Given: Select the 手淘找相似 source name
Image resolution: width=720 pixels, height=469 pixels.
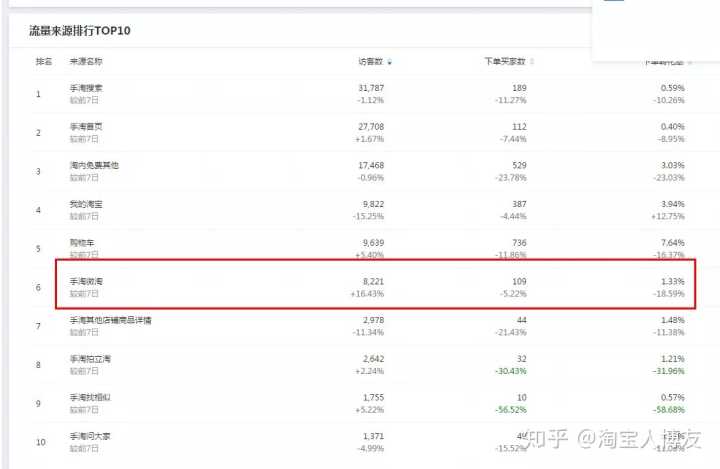Looking at the screenshot, I should 90,397.
